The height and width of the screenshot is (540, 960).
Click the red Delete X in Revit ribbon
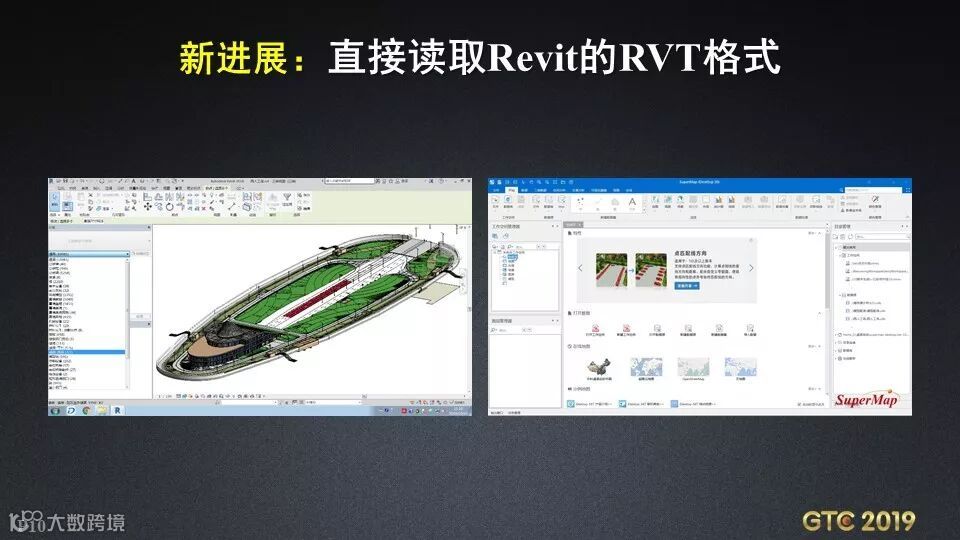(x=204, y=209)
